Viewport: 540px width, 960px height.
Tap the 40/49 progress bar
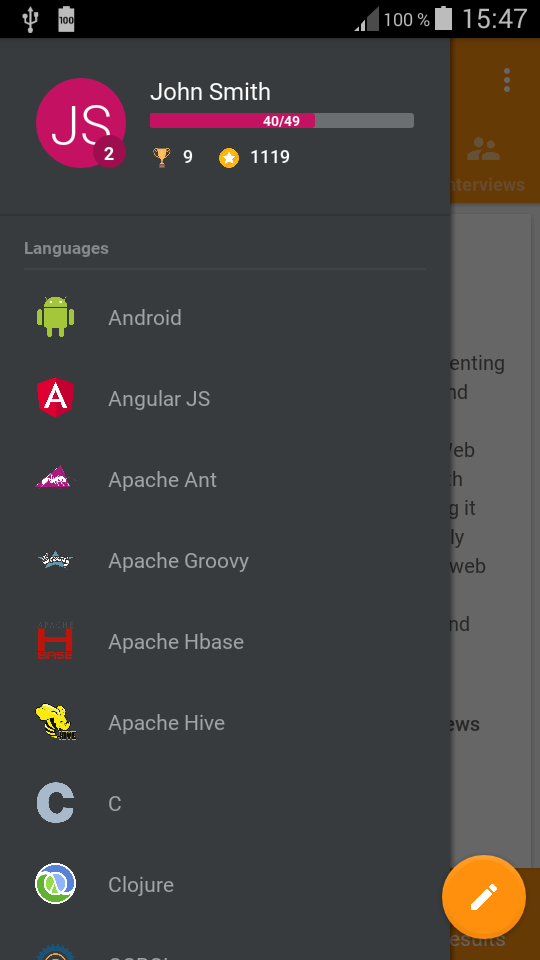282,121
